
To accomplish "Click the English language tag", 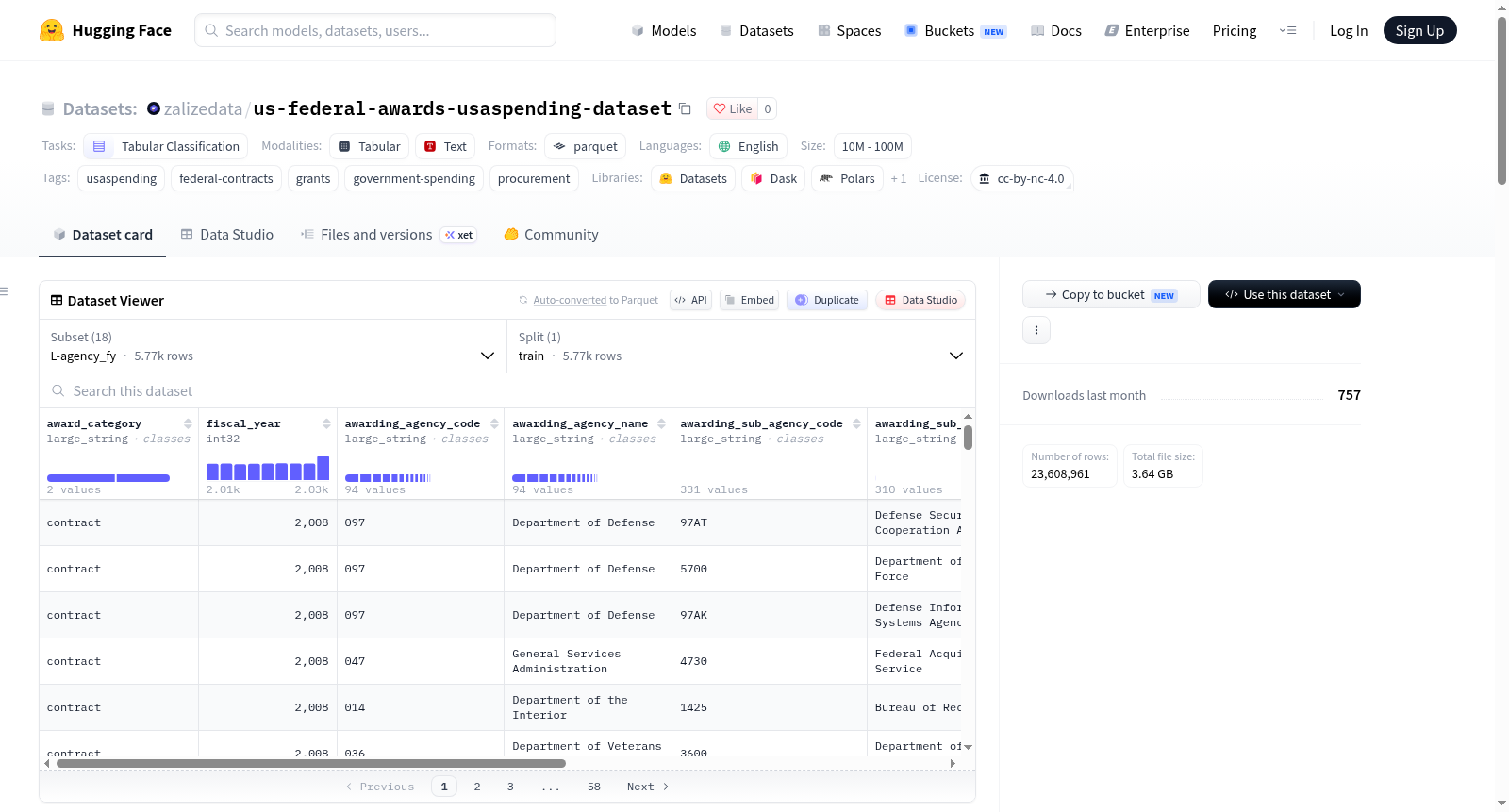I will coord(749,146).
